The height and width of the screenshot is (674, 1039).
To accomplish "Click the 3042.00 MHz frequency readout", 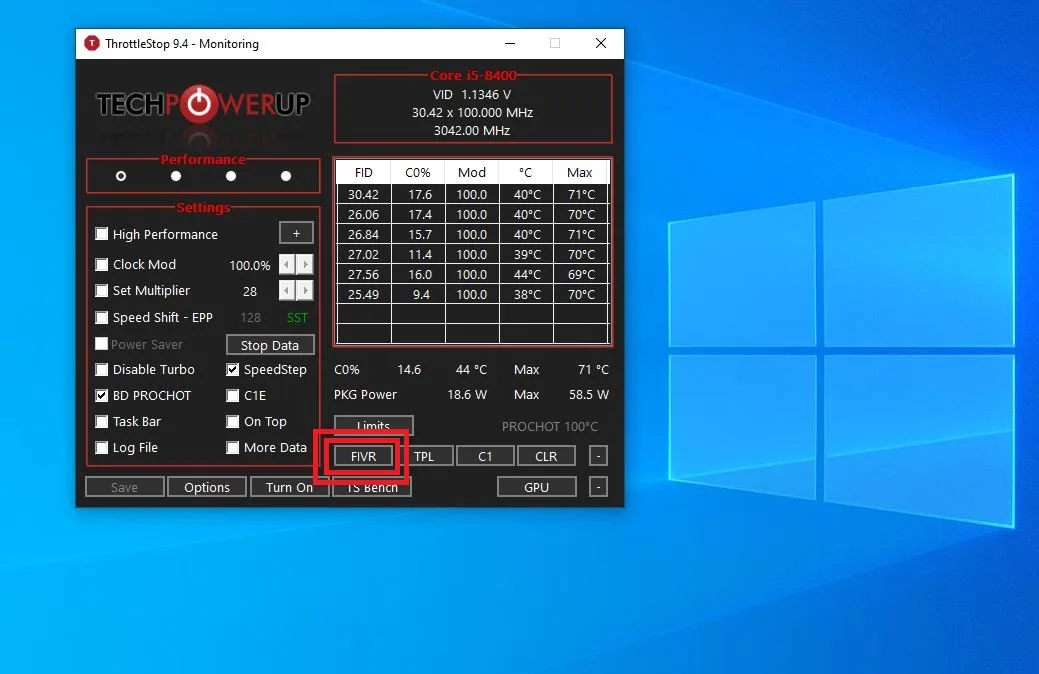I will (472, 131).
